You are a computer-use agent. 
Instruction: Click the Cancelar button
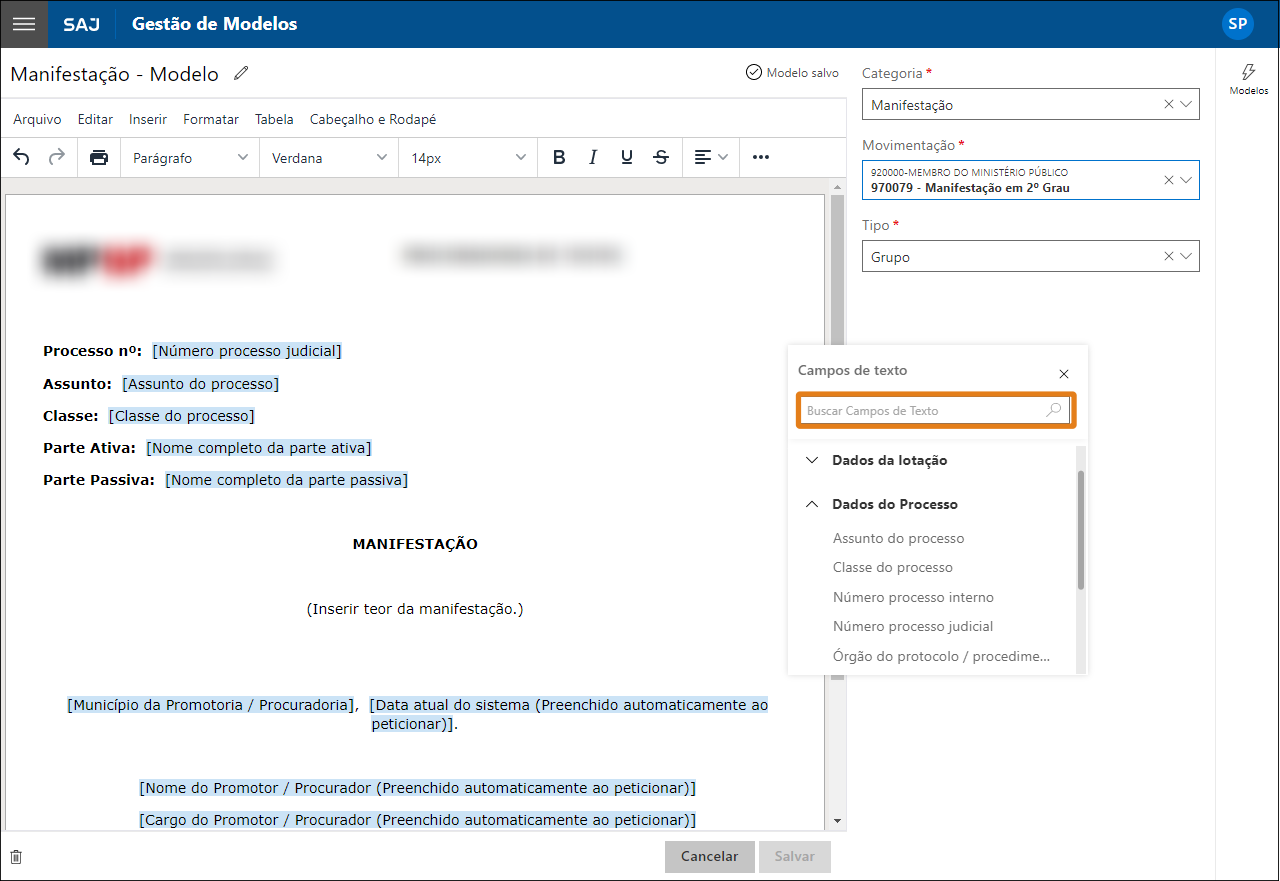pyautogui.click(x=709, y=856)
